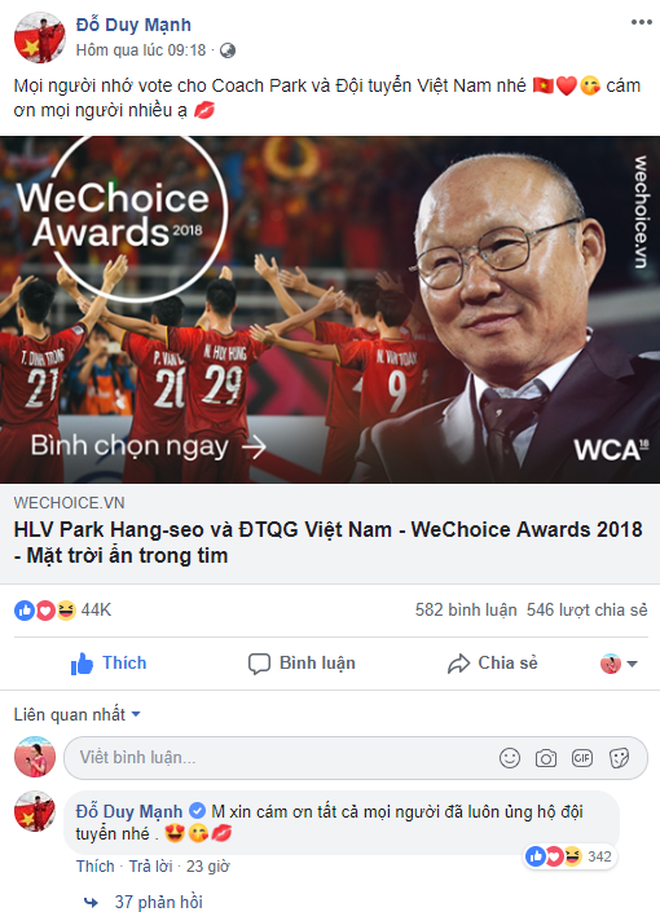Click Trả lời to reply to comment
Screen dimensions: 660x912
[x=151, y=866]
